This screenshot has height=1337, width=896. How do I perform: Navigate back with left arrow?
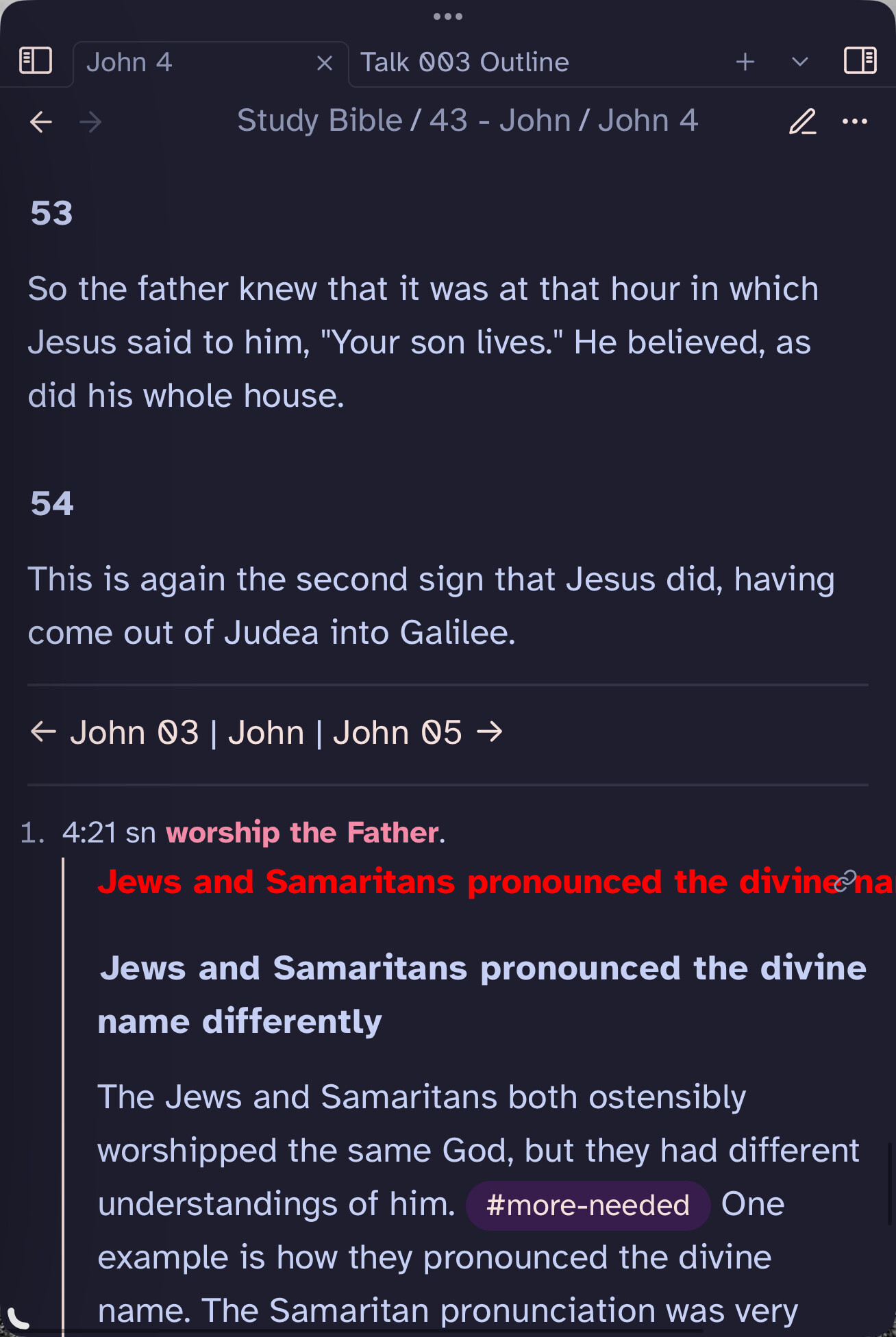41,123
